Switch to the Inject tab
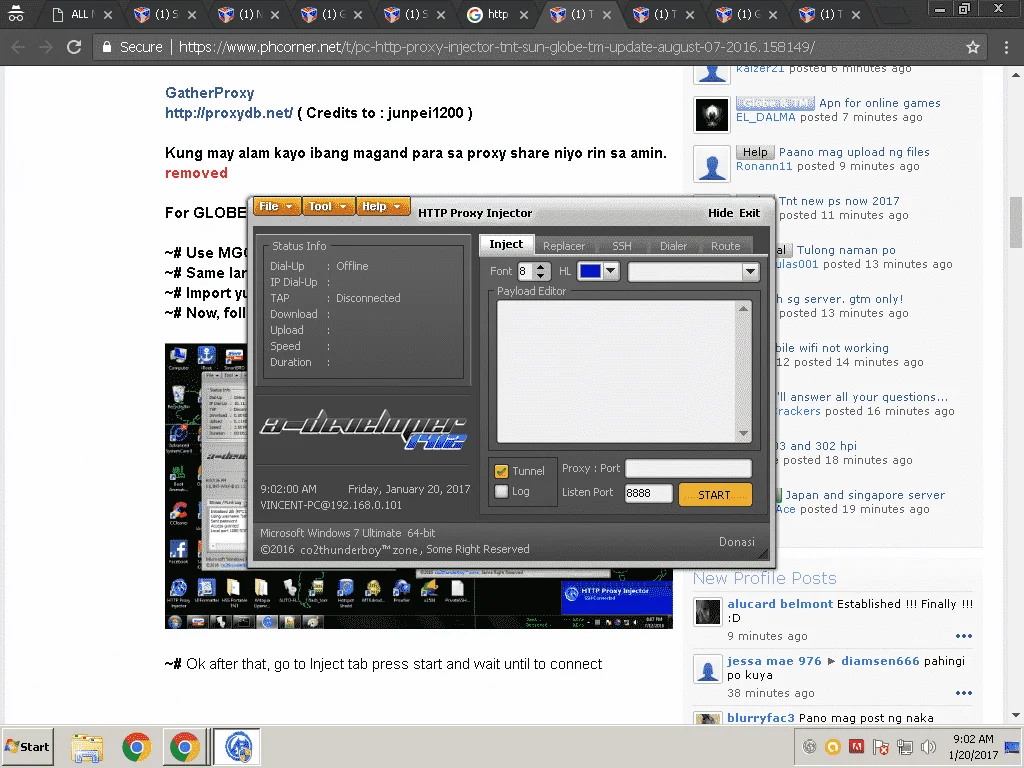The width and height of the screenshot is (1024, 768). [506, 244]
